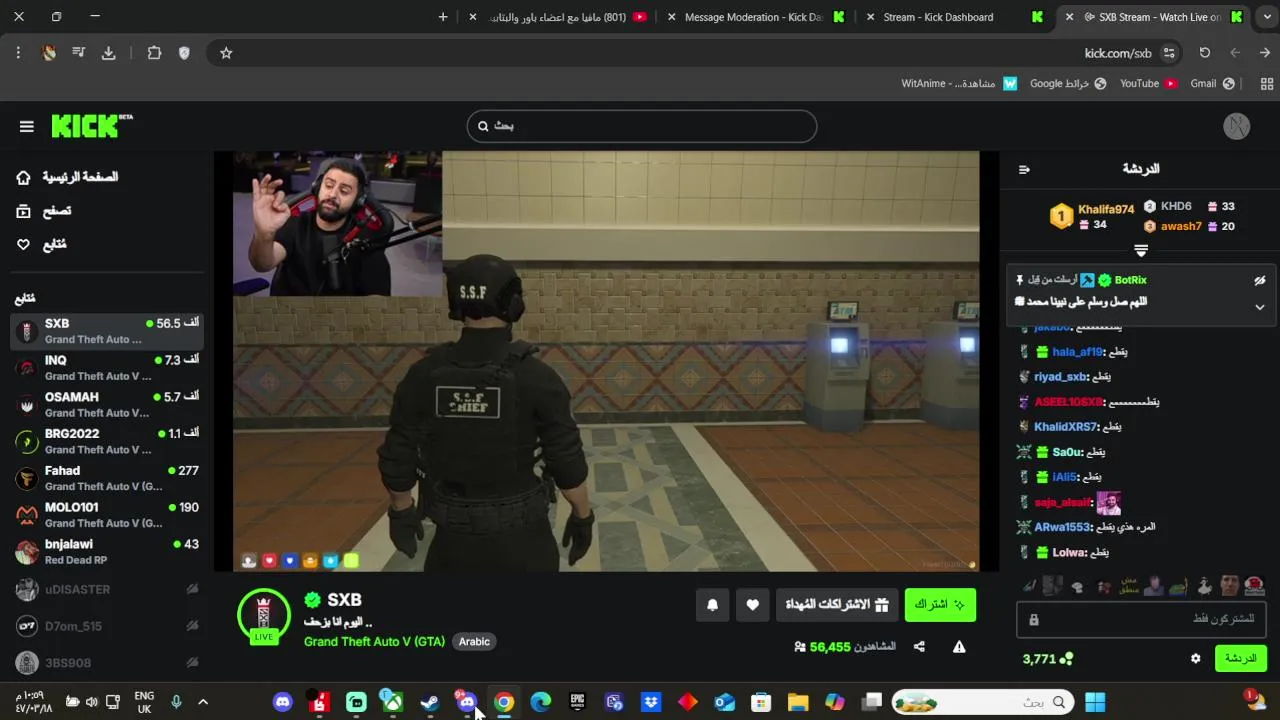Click the Gift Subscriptions button
The height and width of the screenshot is (720, 1280).
click(x=836, y=605)
